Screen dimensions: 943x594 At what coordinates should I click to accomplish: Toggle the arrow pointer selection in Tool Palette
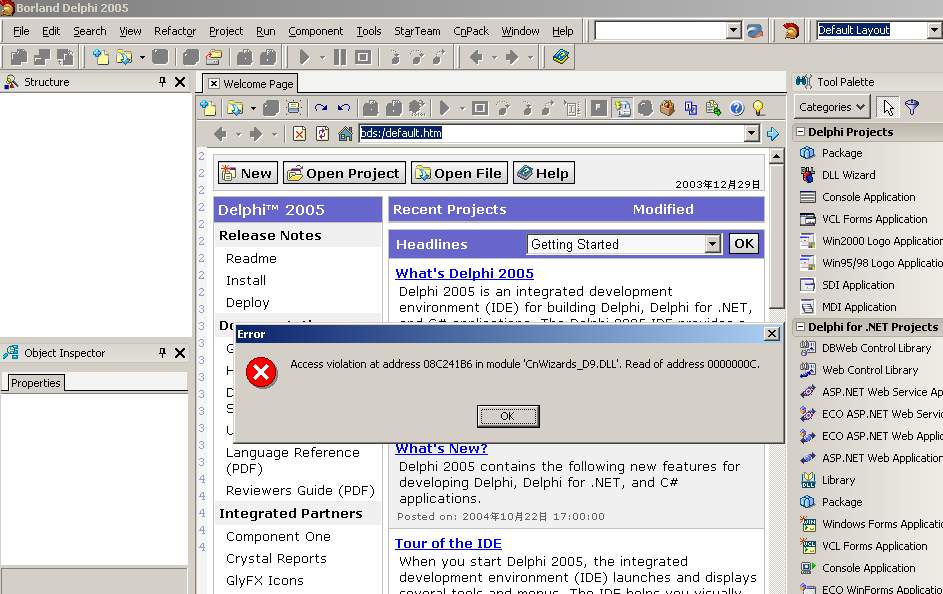[887, 107]
